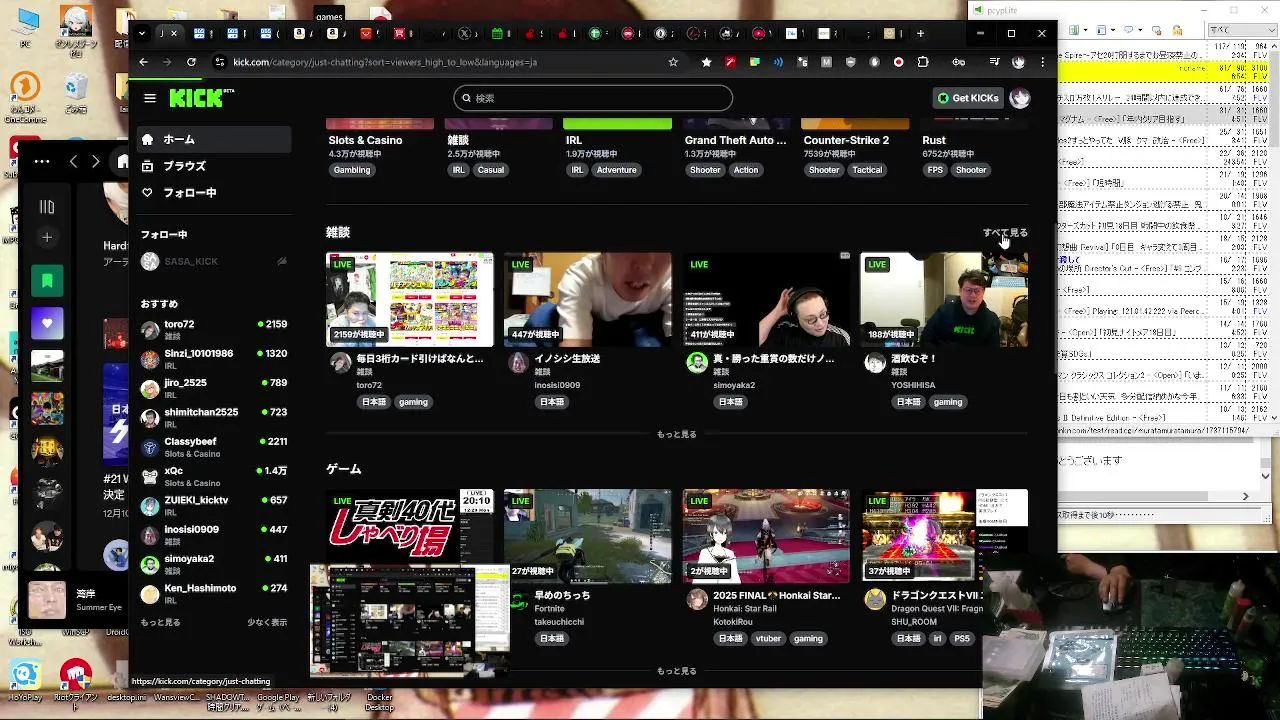This screenshot has height=720, width=1280.
Task: Open 2025 FINAL Honkai Star stream
Action: coord(766,535)
